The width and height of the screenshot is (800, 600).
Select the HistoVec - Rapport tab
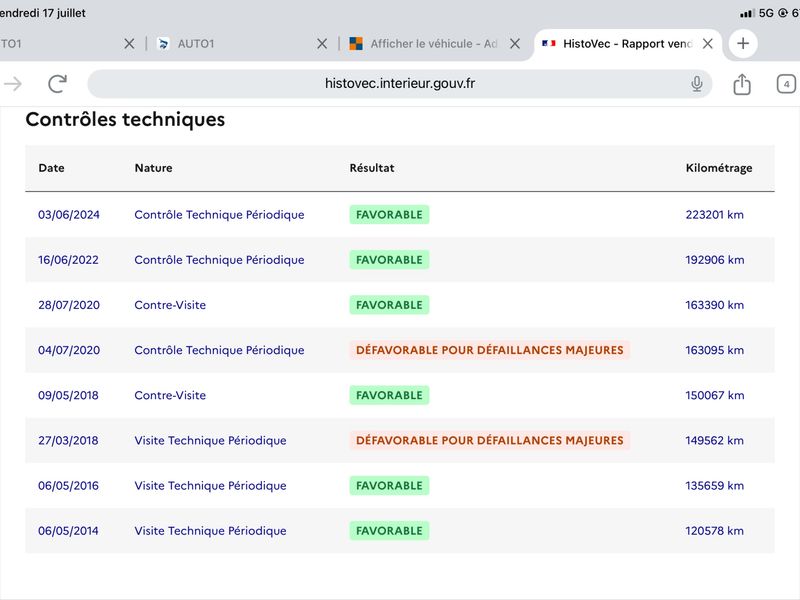[617, 44]
